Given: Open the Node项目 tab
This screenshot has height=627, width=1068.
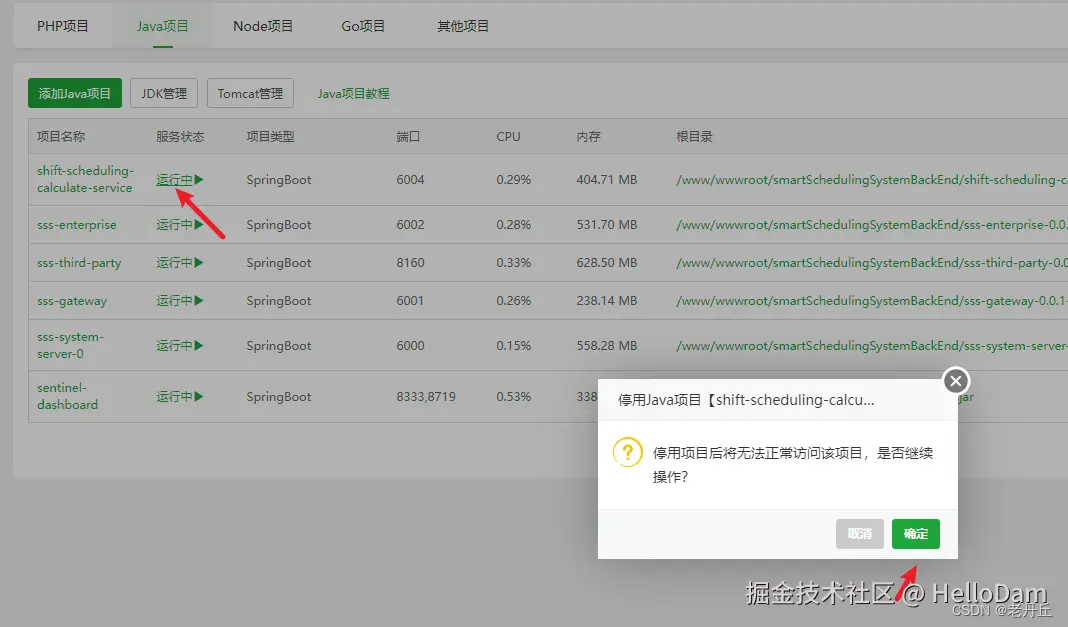Looking at the screenshot, I should click(262, 27).
